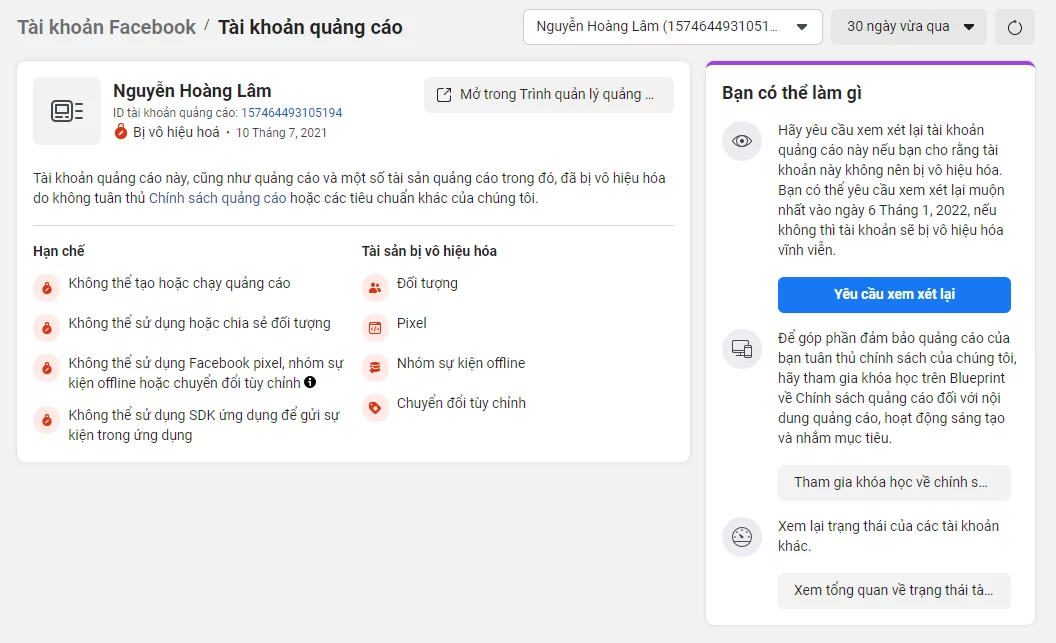The height and width of the screenshot is (643, 1056).
Task: Open the Nguyễn Hoàng Lâm account dropdown
Action: click(x=672, y=27)
